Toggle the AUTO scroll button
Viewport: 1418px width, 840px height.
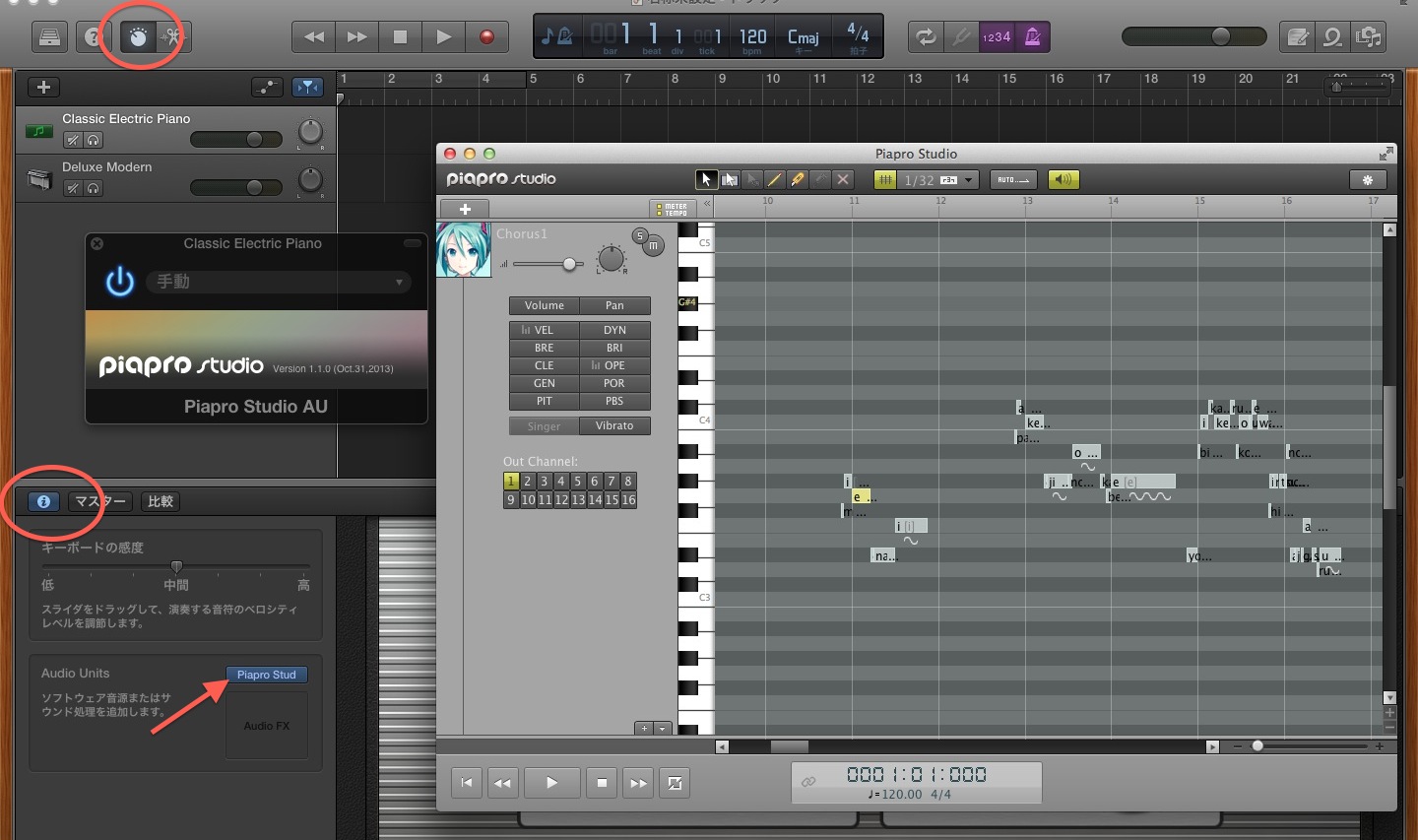(1013, 179)
